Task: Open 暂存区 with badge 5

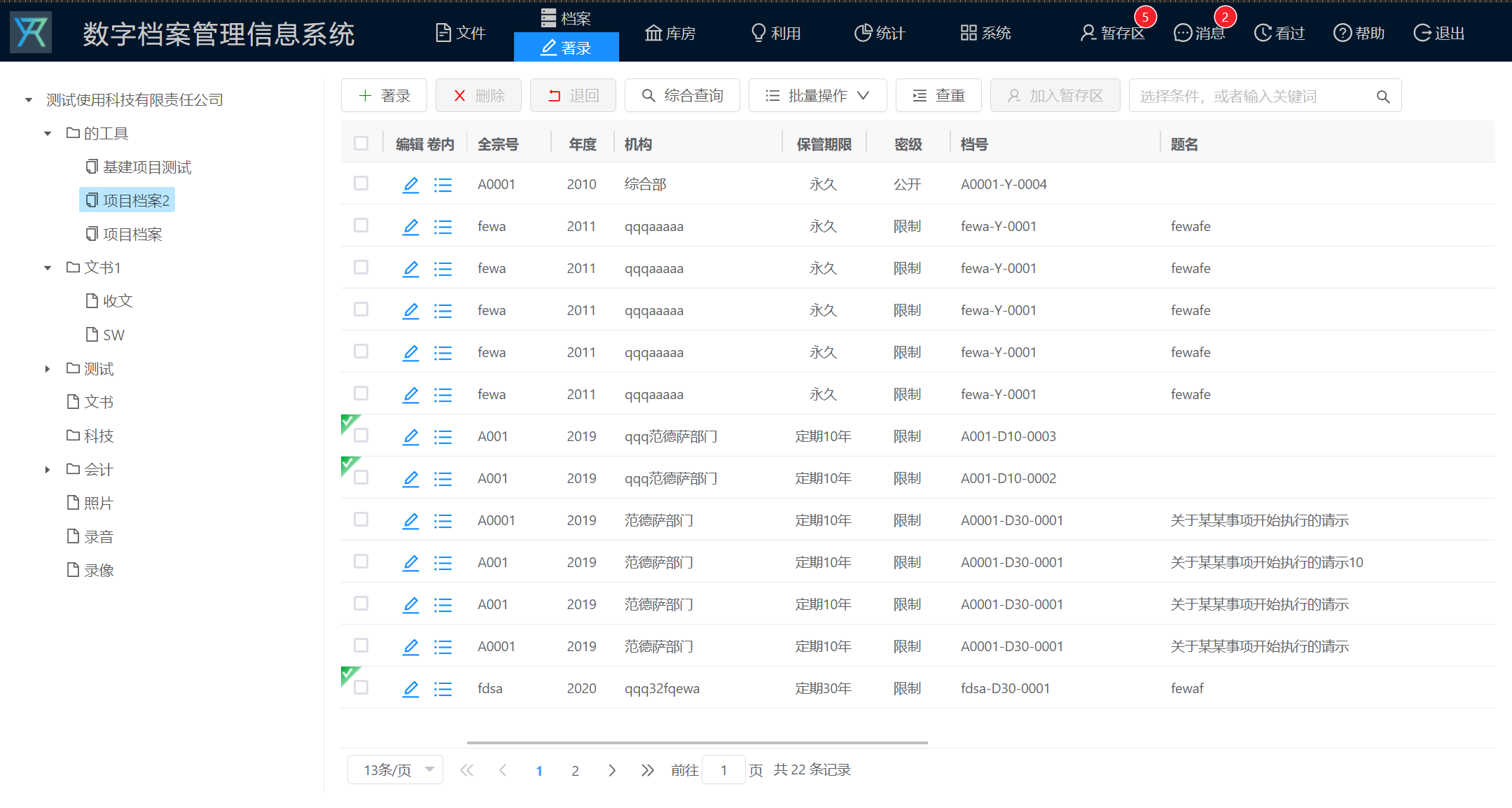Action: (1113, 33)
